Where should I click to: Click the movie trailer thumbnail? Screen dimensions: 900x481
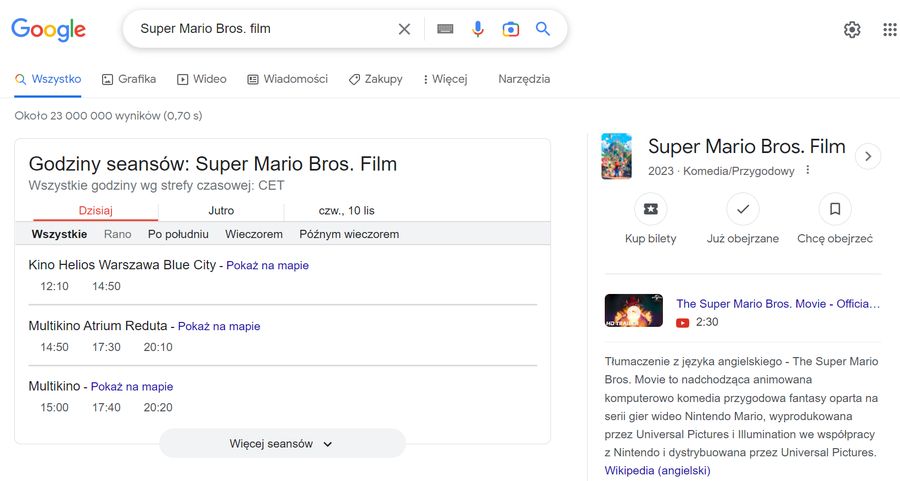pos(634,311)
